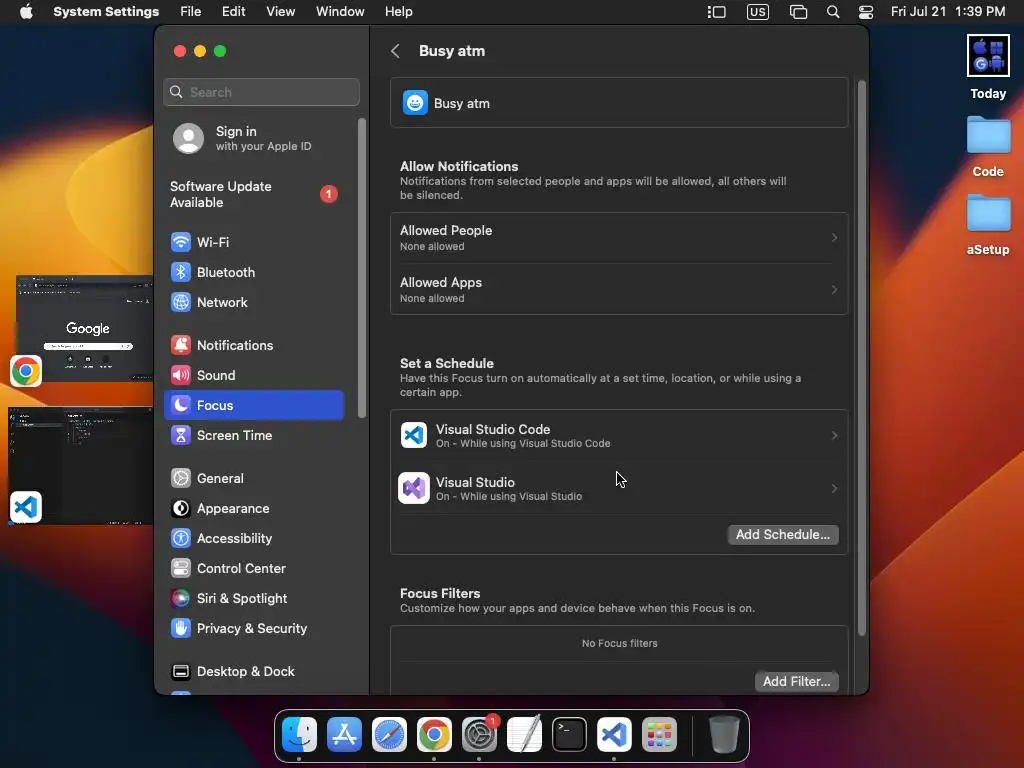This screenshot has width=1024, height=768.
Task: Open Trash from the Dock
Action: (x=724, y=735)
